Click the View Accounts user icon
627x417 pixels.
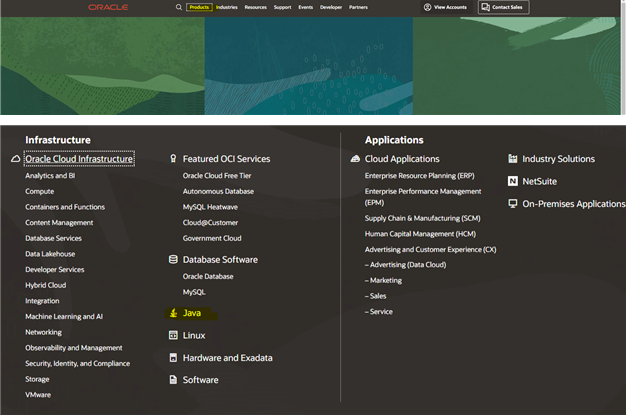427,7
